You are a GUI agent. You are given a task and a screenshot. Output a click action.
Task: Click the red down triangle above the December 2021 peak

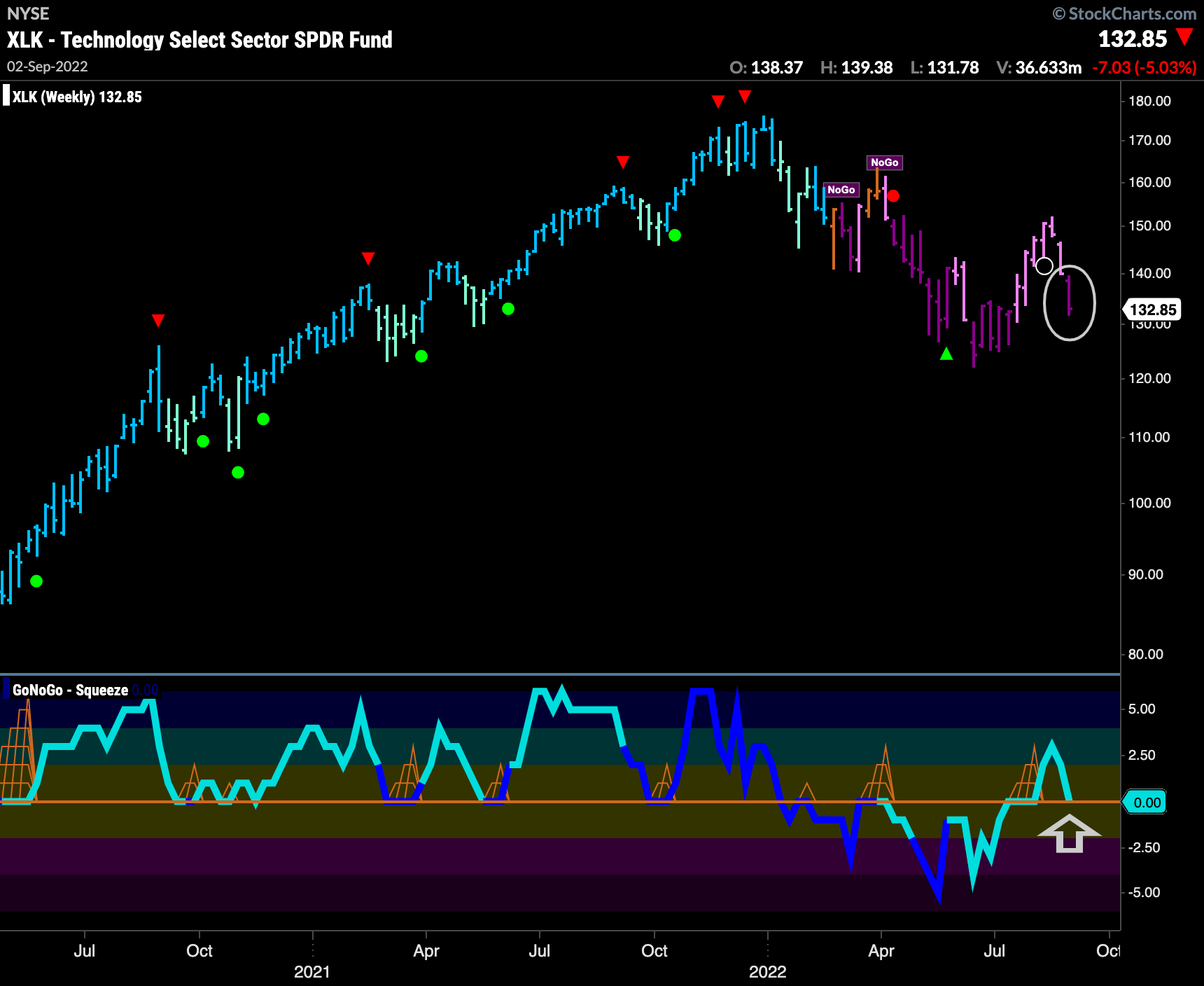tap(745, 96)
